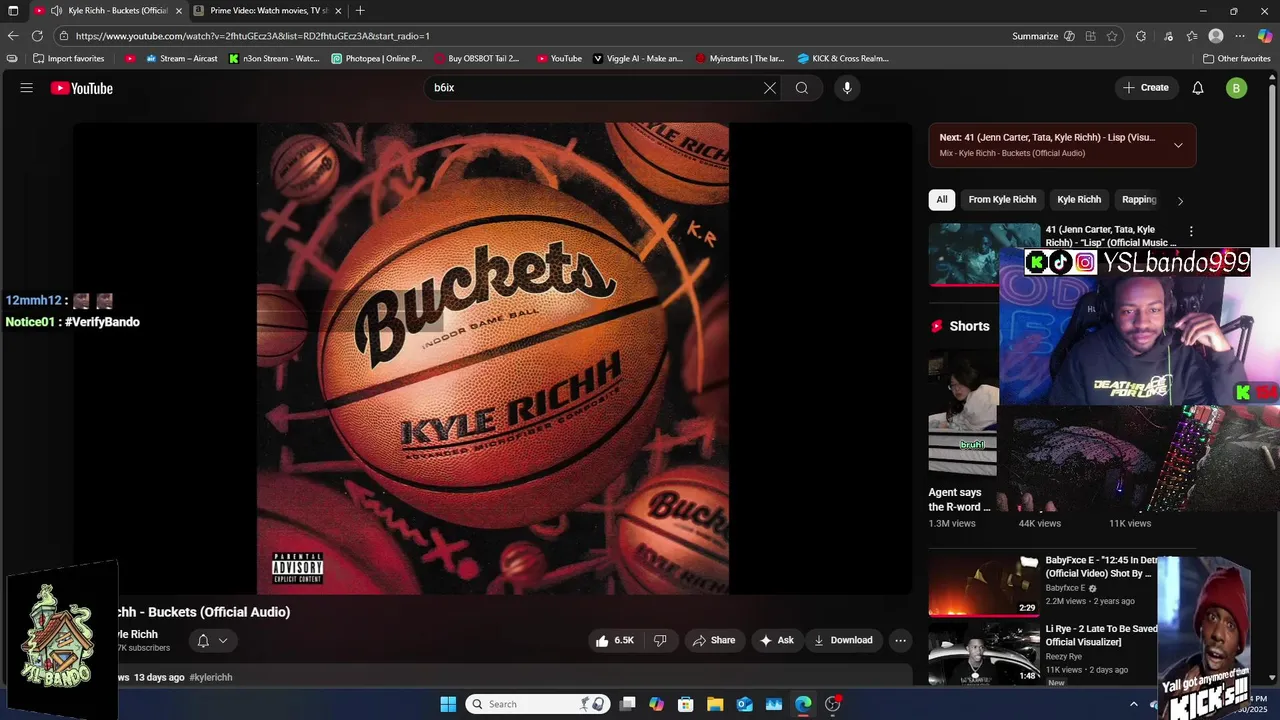The width and height of the screenshot is (1280, 720).
Task: Select the From Kyle Richh chip
Action: 1002,199
